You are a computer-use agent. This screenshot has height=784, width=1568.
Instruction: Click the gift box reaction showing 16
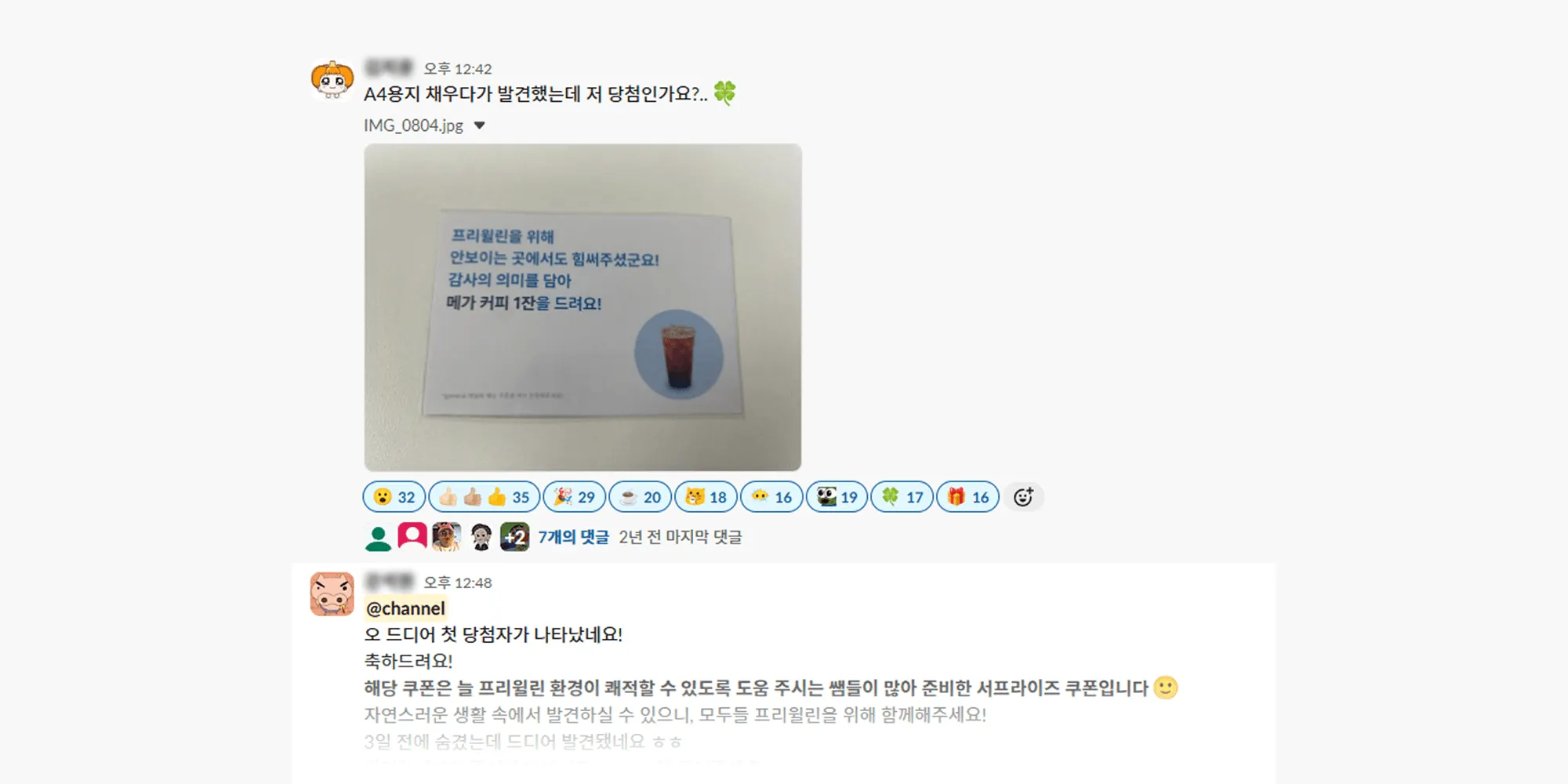(968, 497)
